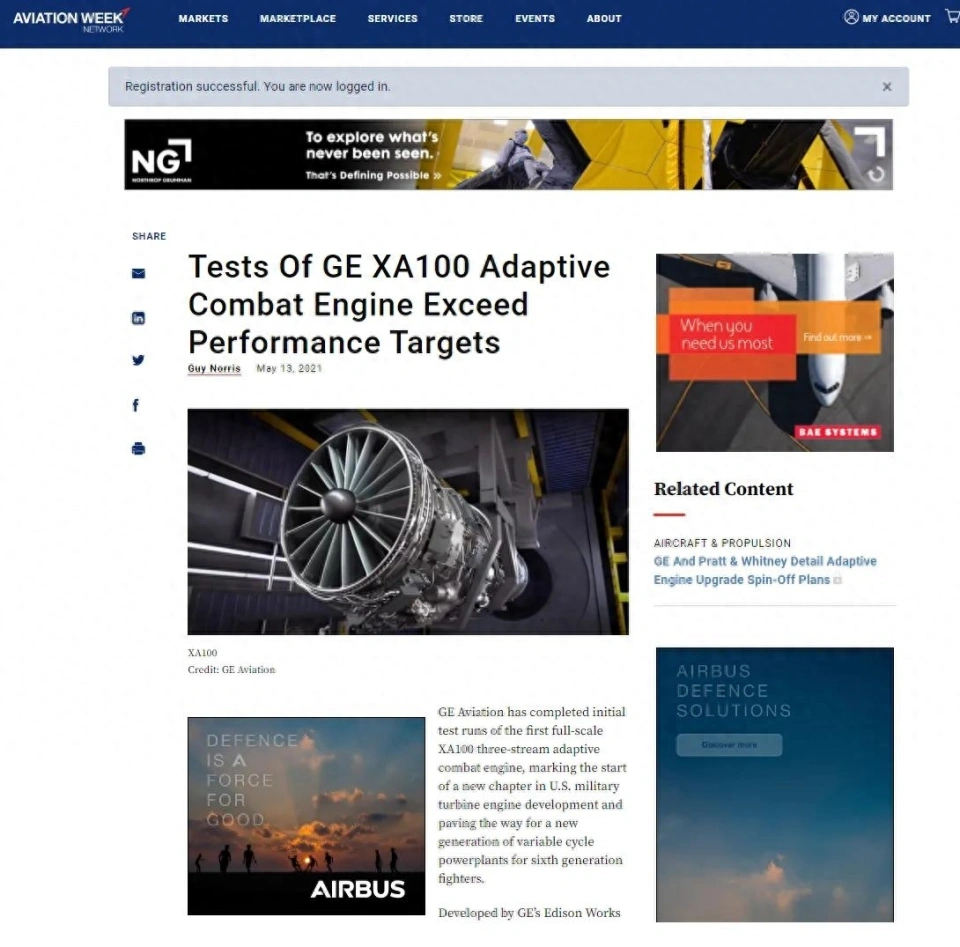960x947 pixels.
Task: Dismiss the registration successful message
Action: (x=887, y=87)
